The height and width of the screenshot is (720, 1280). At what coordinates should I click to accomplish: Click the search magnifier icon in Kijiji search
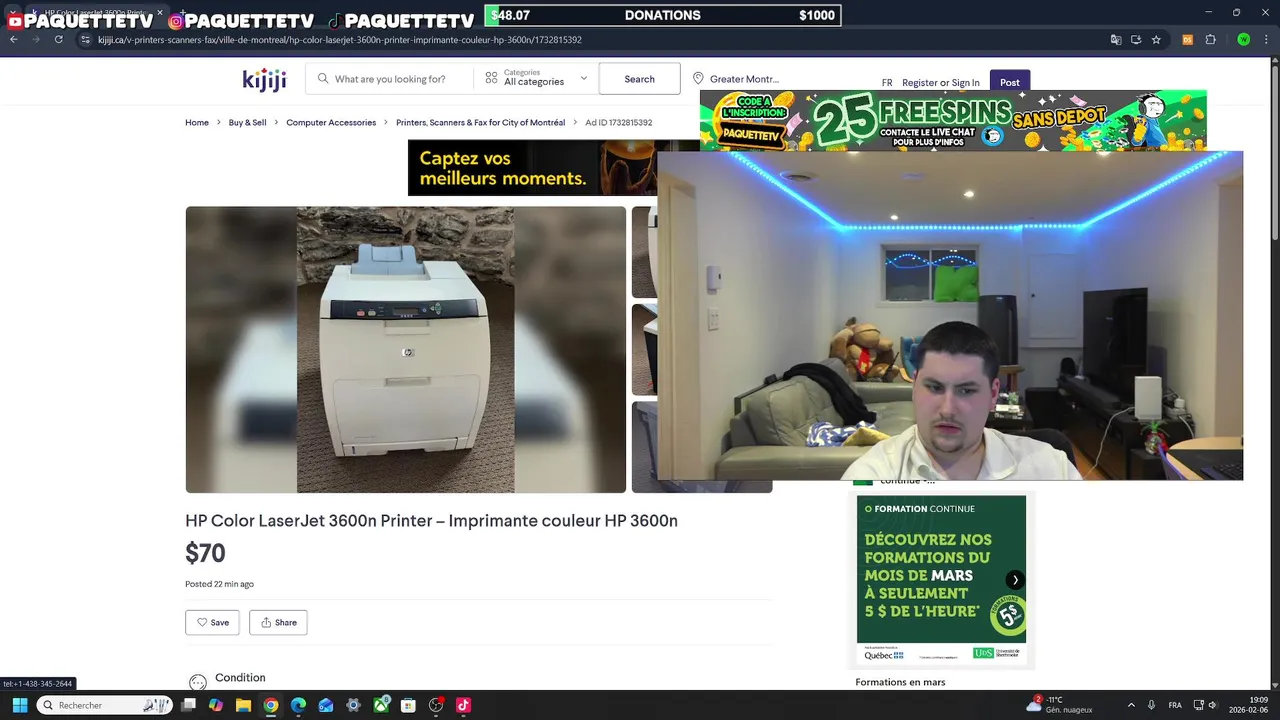323,79
